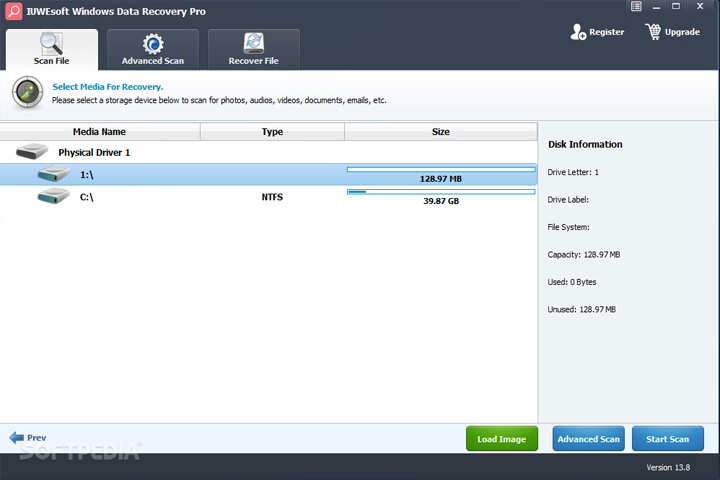Click the Scan File magnifier icon
720x480 pixels.
click(51, 44)
